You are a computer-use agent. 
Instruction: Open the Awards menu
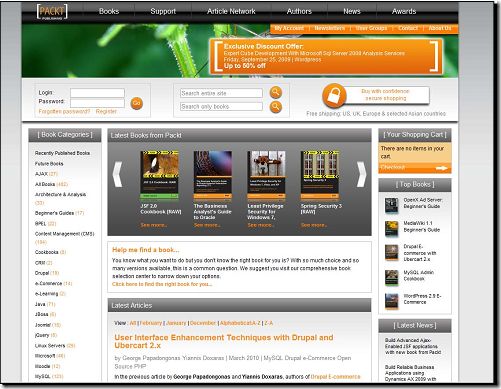(x=404, y=11)
